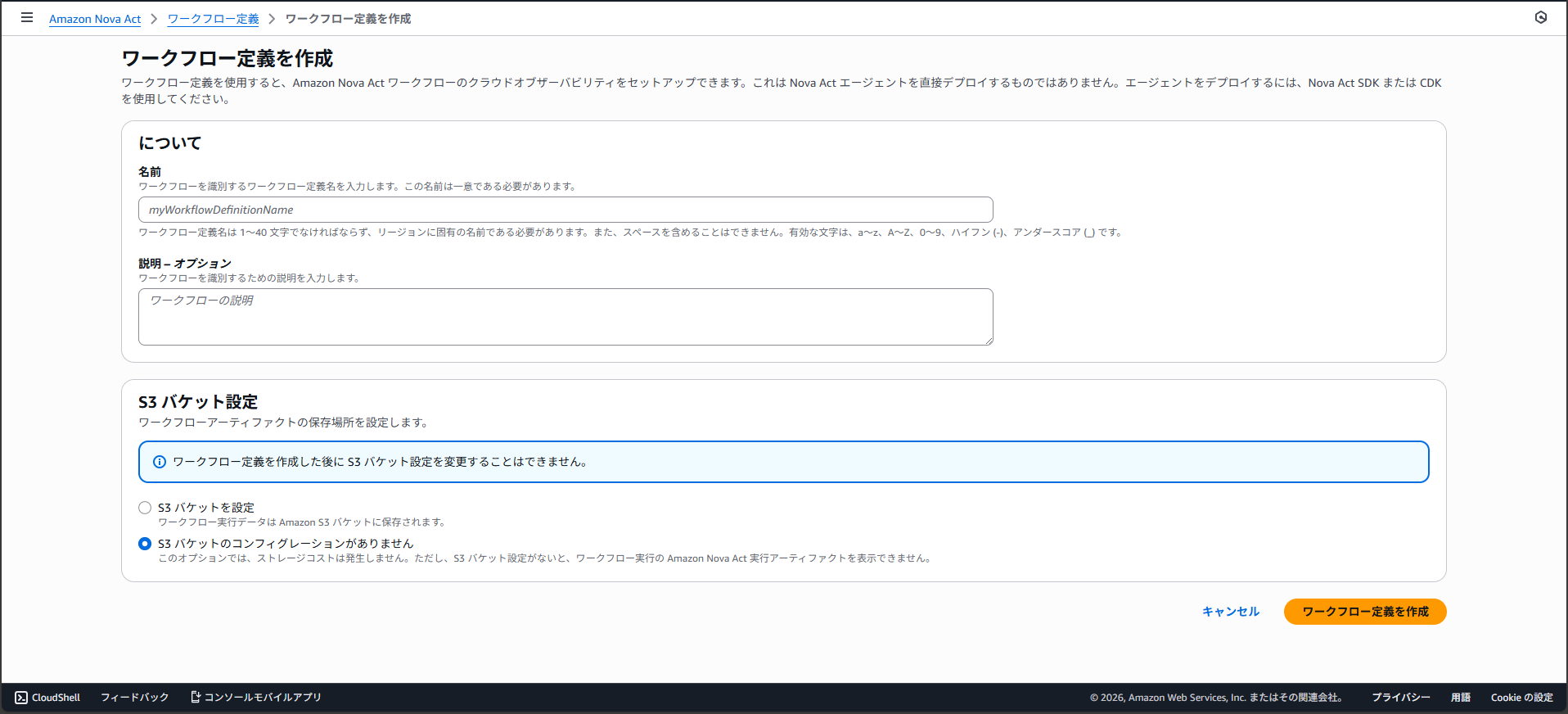
Task: Click the info icon in S3 notice
Action: pyautogui.click(x=160, y=462)
